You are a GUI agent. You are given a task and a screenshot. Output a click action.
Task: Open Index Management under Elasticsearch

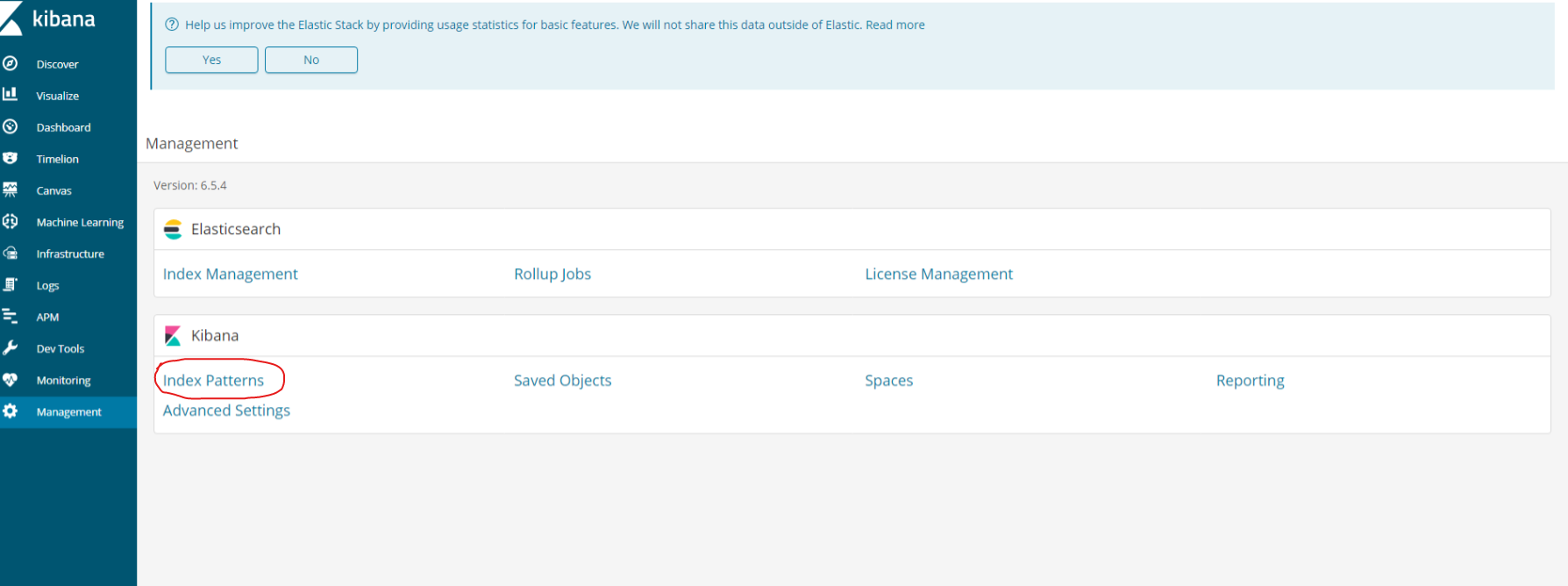click(x=230, y=274)
